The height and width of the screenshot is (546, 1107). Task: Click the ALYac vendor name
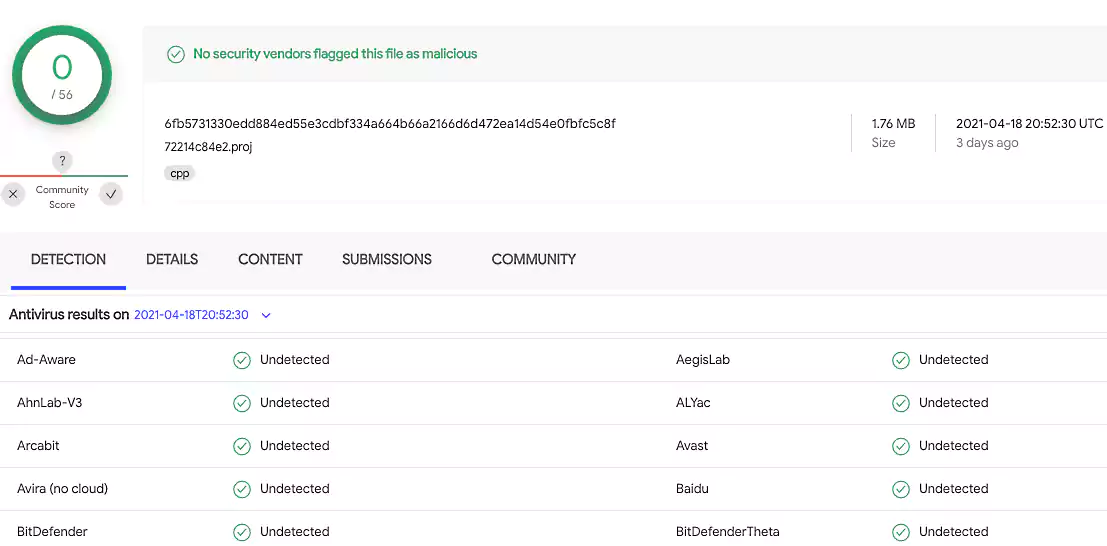coord(693,403)
